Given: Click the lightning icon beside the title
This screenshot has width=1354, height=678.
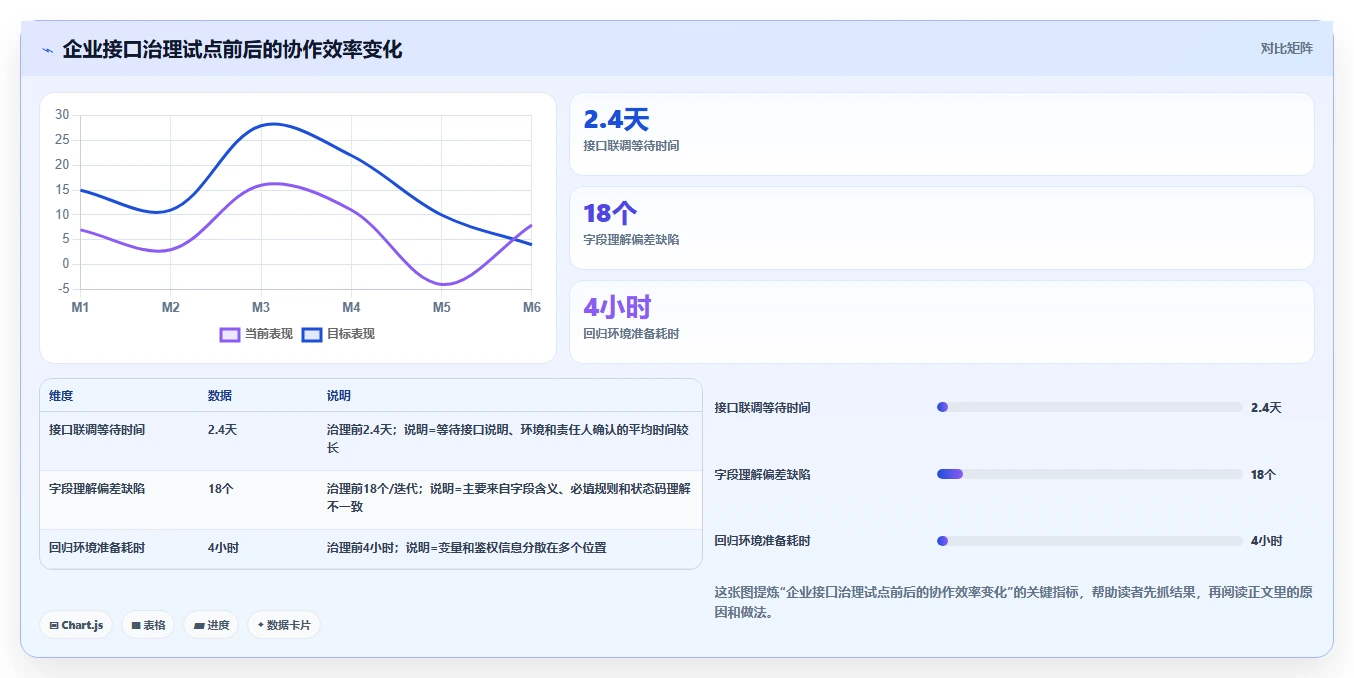Looking at the screenshot, I should point(48,50).
